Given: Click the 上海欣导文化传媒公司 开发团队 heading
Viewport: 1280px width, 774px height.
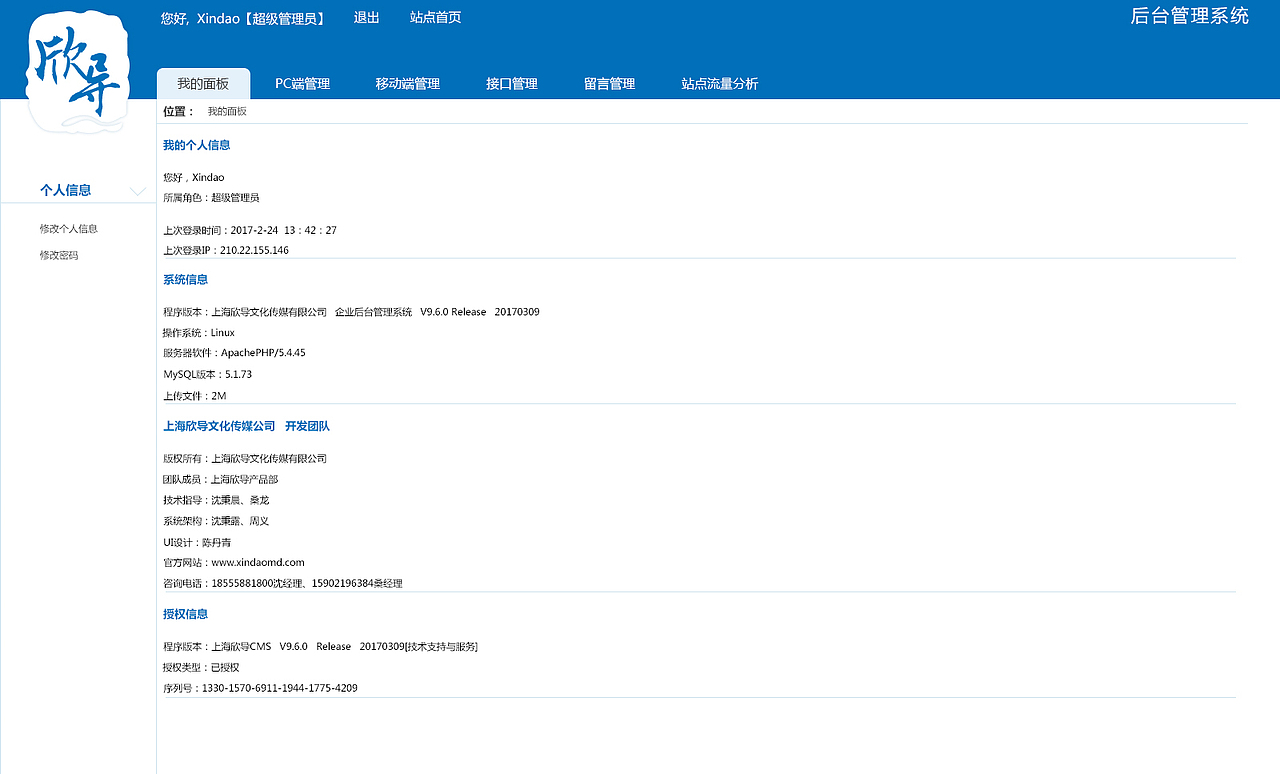Looking at the screenshot, I should [246, 426].
